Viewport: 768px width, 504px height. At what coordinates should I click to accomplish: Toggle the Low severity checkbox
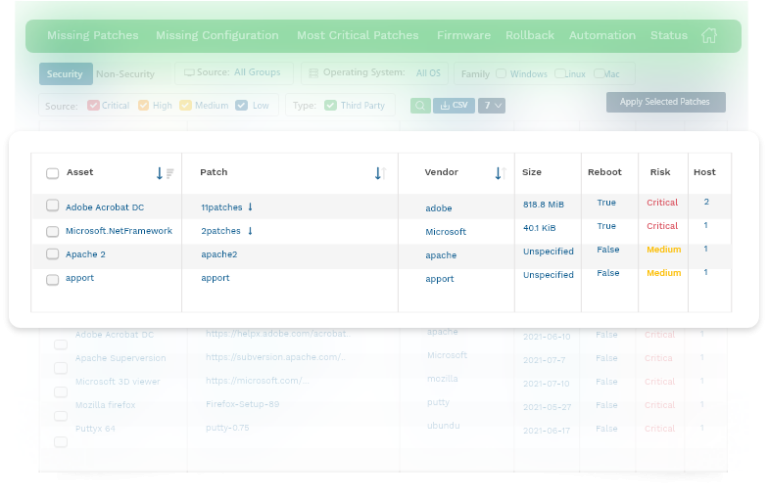click(241, 105)
